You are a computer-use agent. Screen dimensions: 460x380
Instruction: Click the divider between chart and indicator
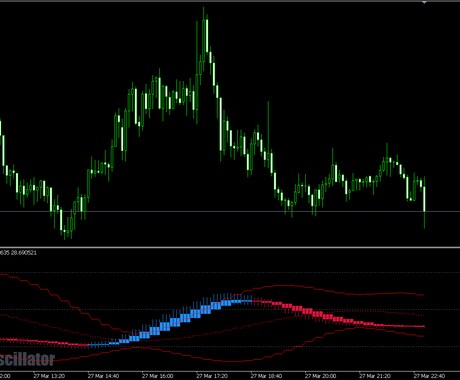230,247
